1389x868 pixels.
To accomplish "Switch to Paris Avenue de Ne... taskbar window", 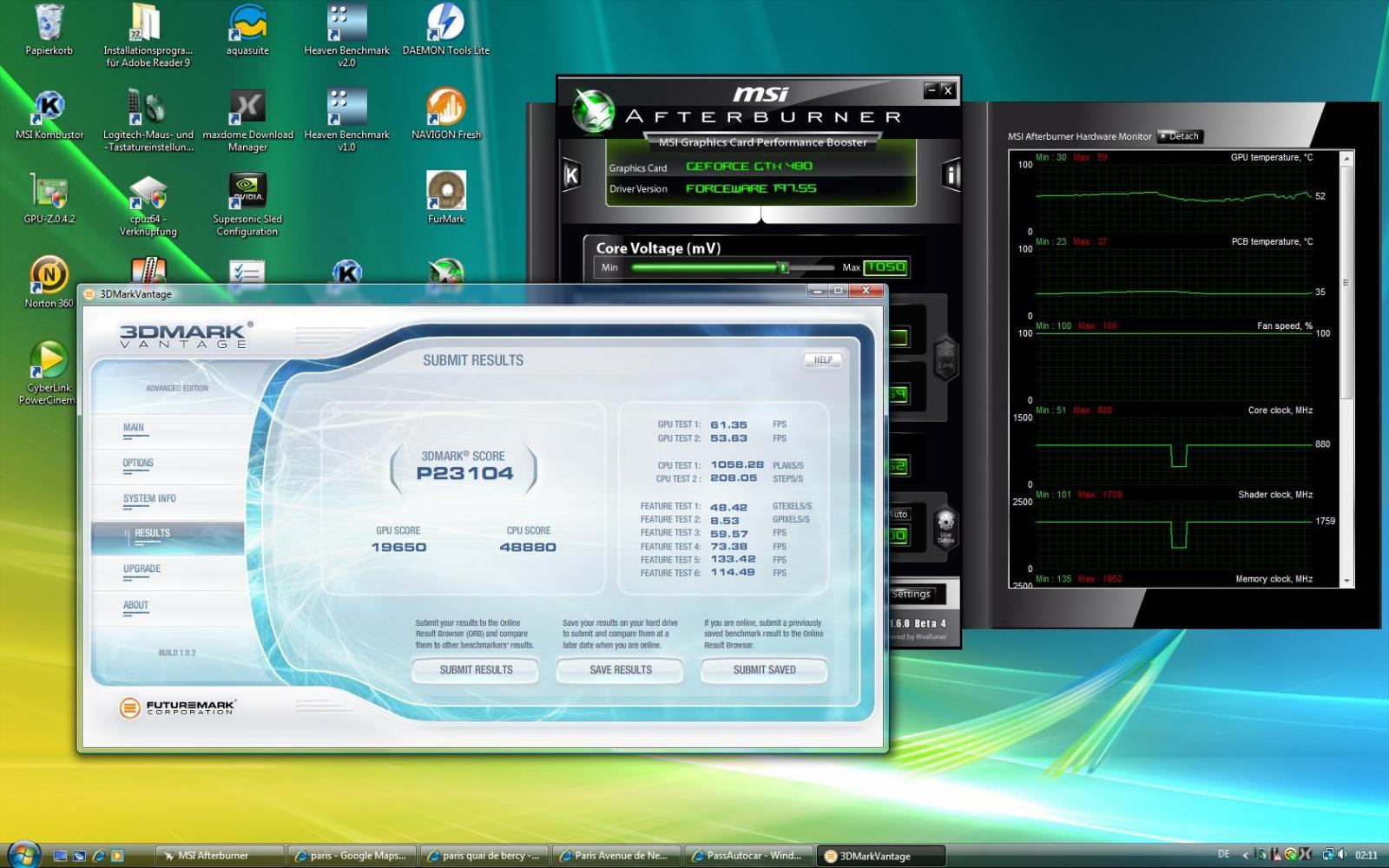I will (616, 856).
